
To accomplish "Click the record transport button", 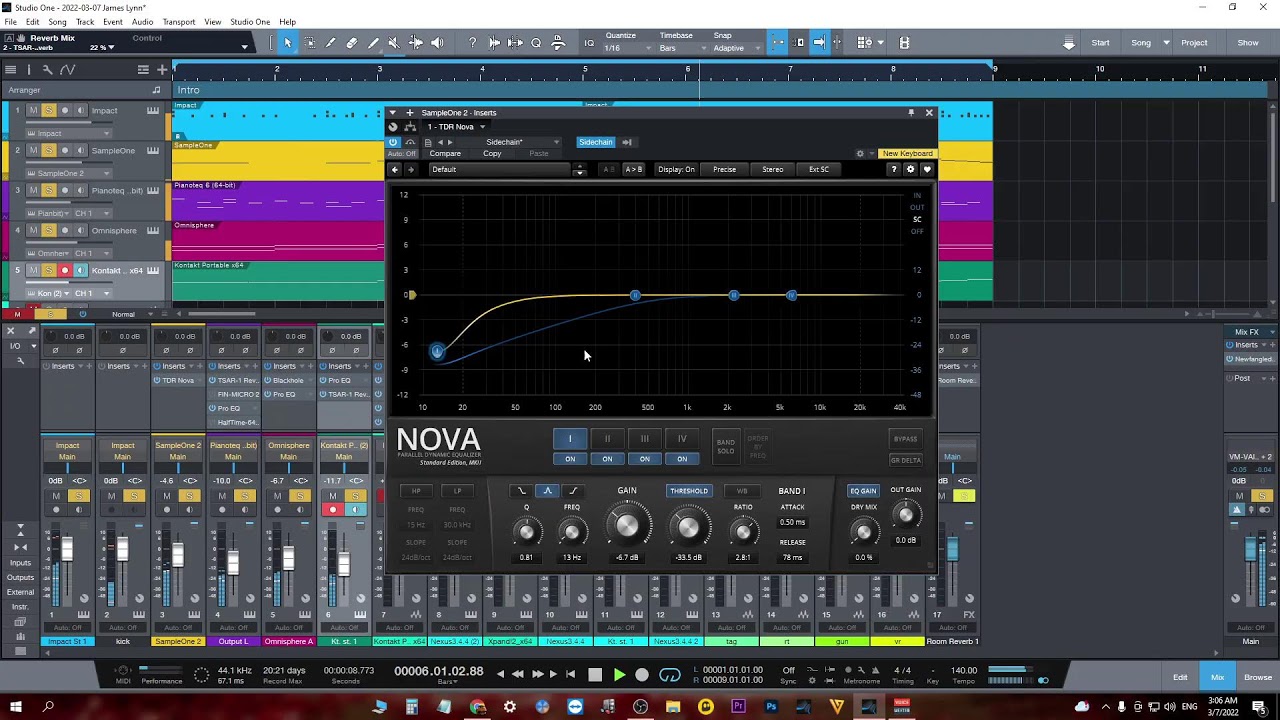I will [642, 675].
